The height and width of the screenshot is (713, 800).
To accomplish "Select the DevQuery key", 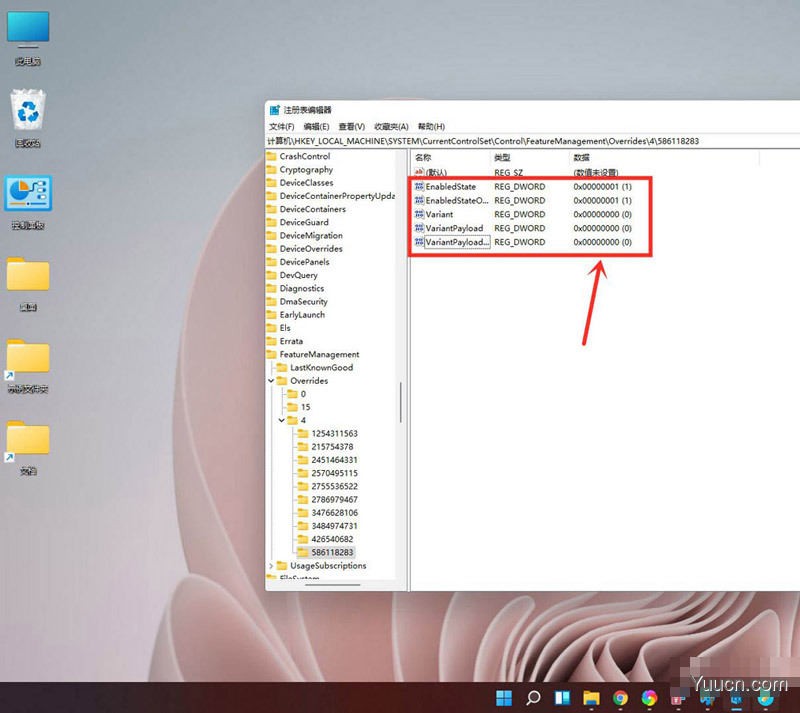I will click(298, 275).
